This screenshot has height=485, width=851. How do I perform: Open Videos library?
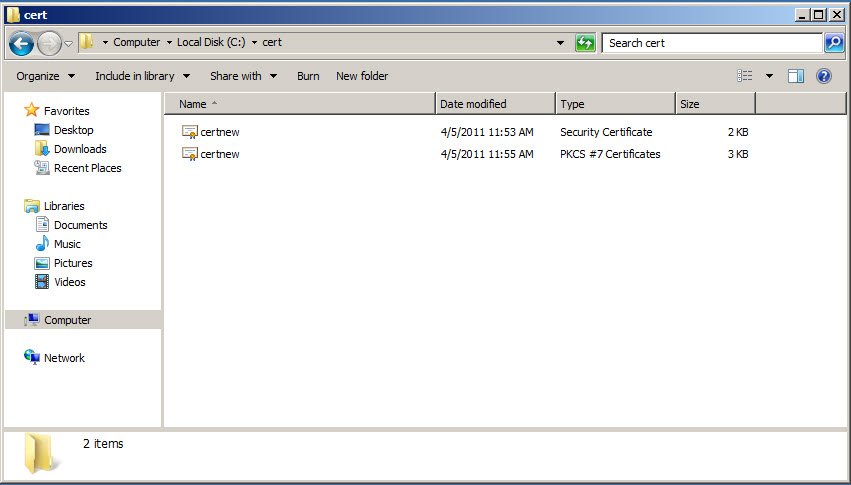[x=70, y=282]
